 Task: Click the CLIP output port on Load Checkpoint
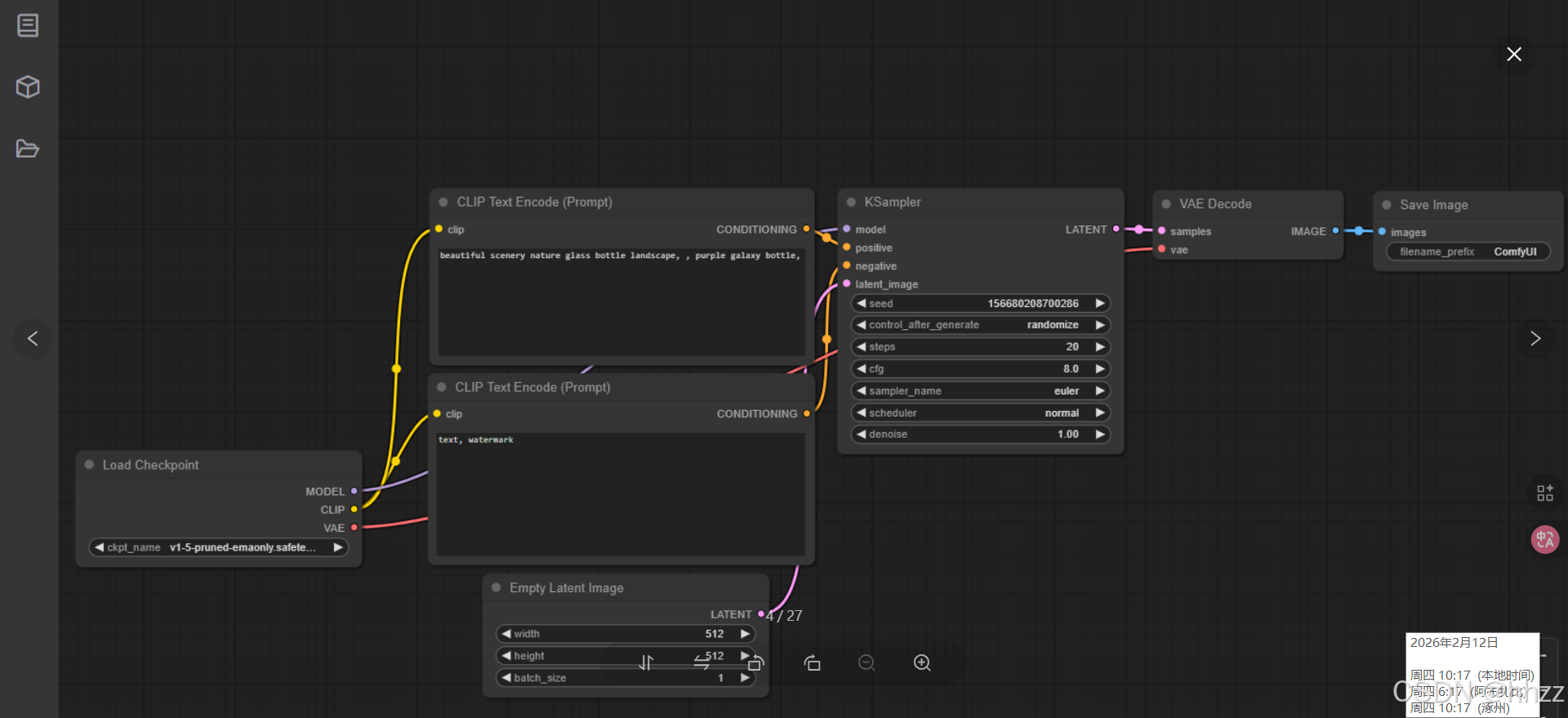(354, 510)
